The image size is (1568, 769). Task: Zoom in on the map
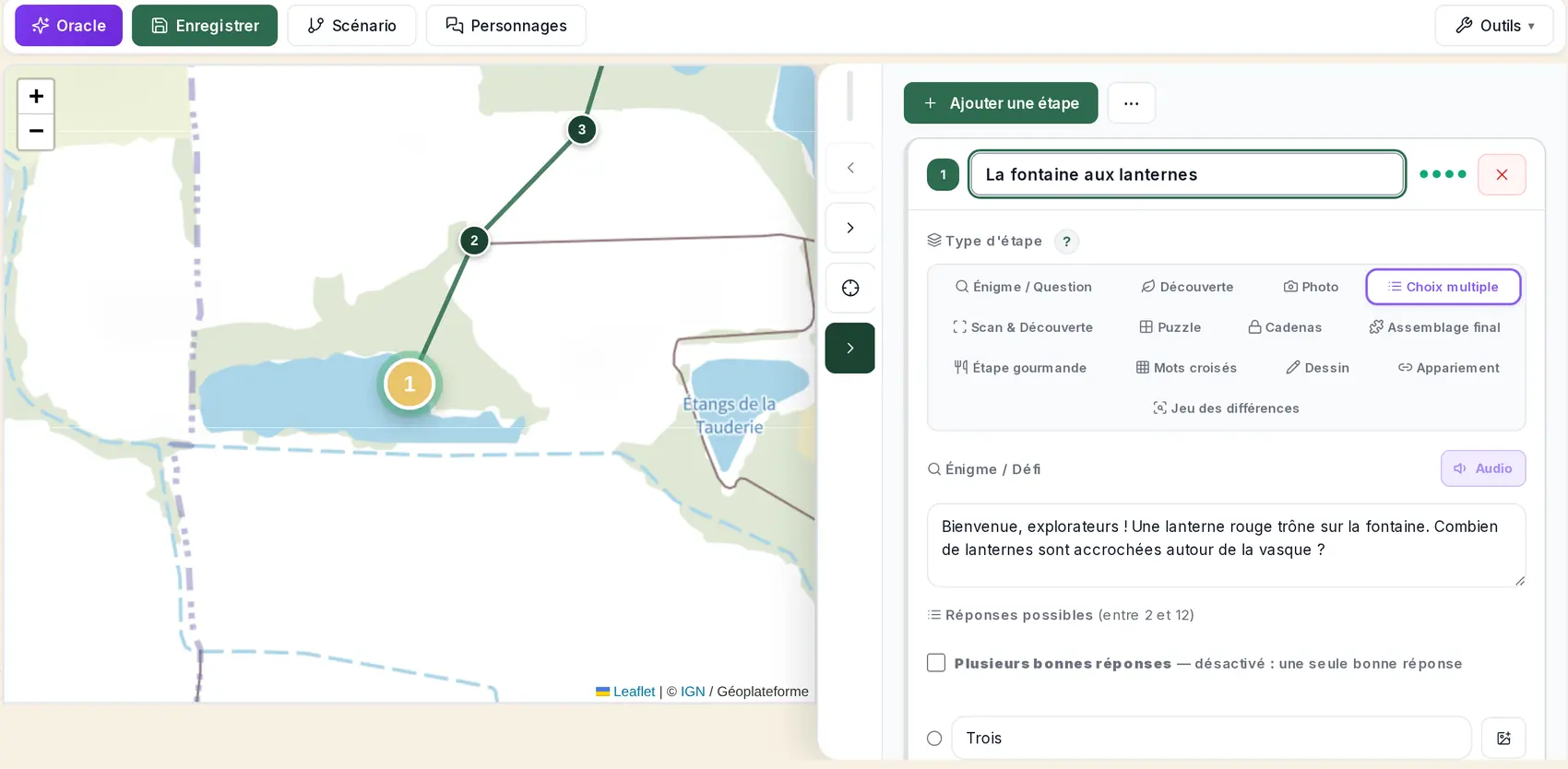(36, 97)
